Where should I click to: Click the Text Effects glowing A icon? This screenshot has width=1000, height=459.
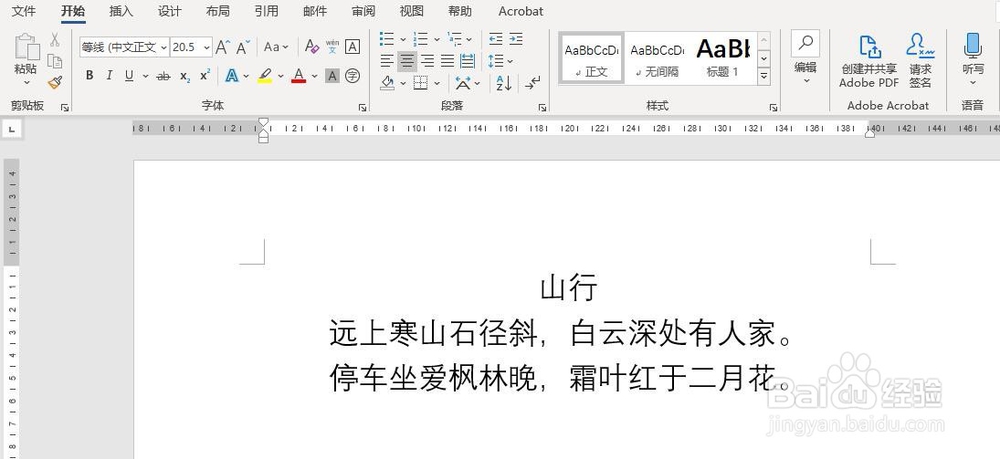[x=232, y=76]
